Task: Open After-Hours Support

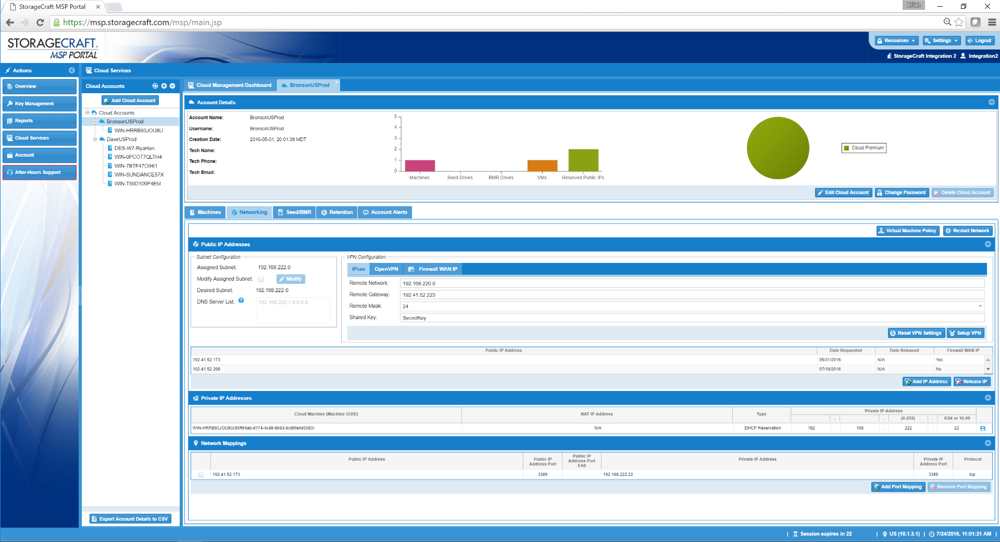Action: pos(40,172)
